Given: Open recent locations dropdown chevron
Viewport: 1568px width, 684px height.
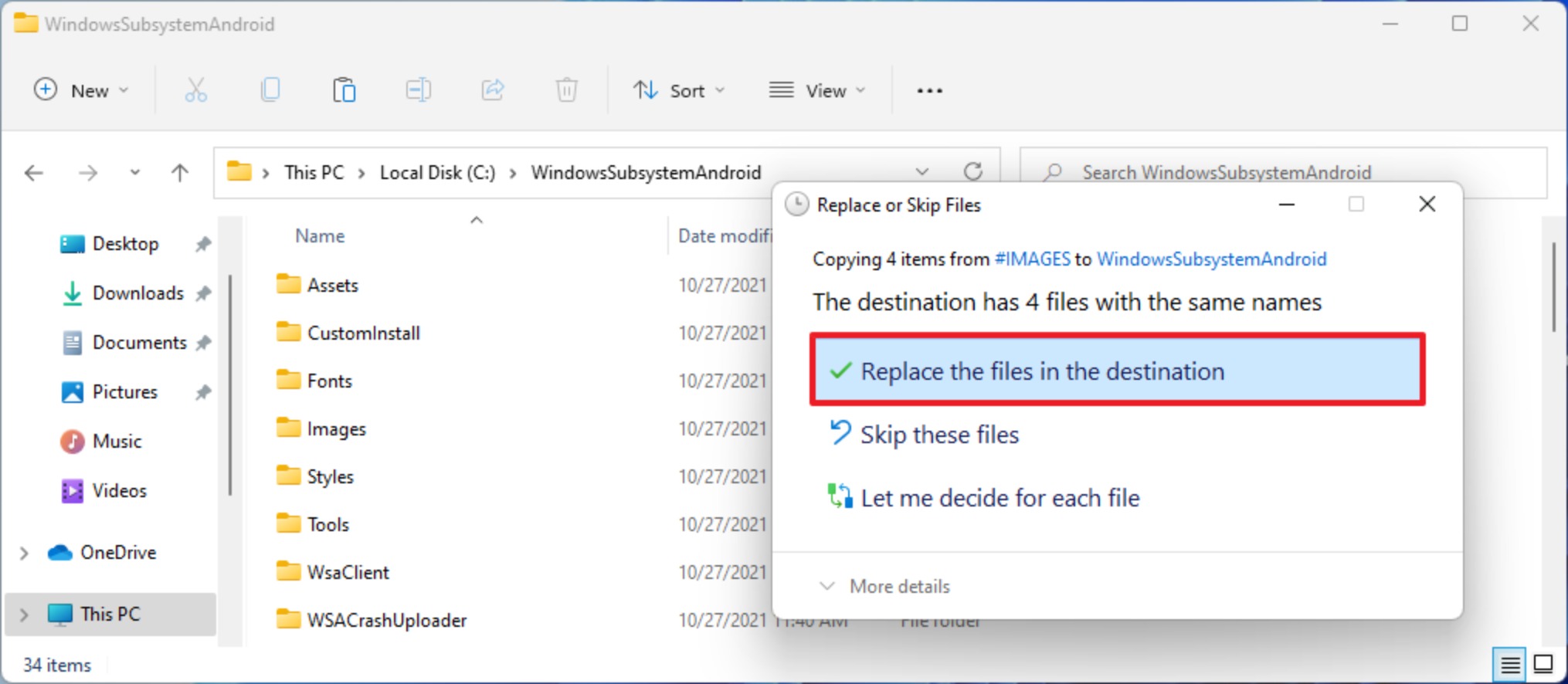Looking at the screenshot, I should (x=134, y=172).
